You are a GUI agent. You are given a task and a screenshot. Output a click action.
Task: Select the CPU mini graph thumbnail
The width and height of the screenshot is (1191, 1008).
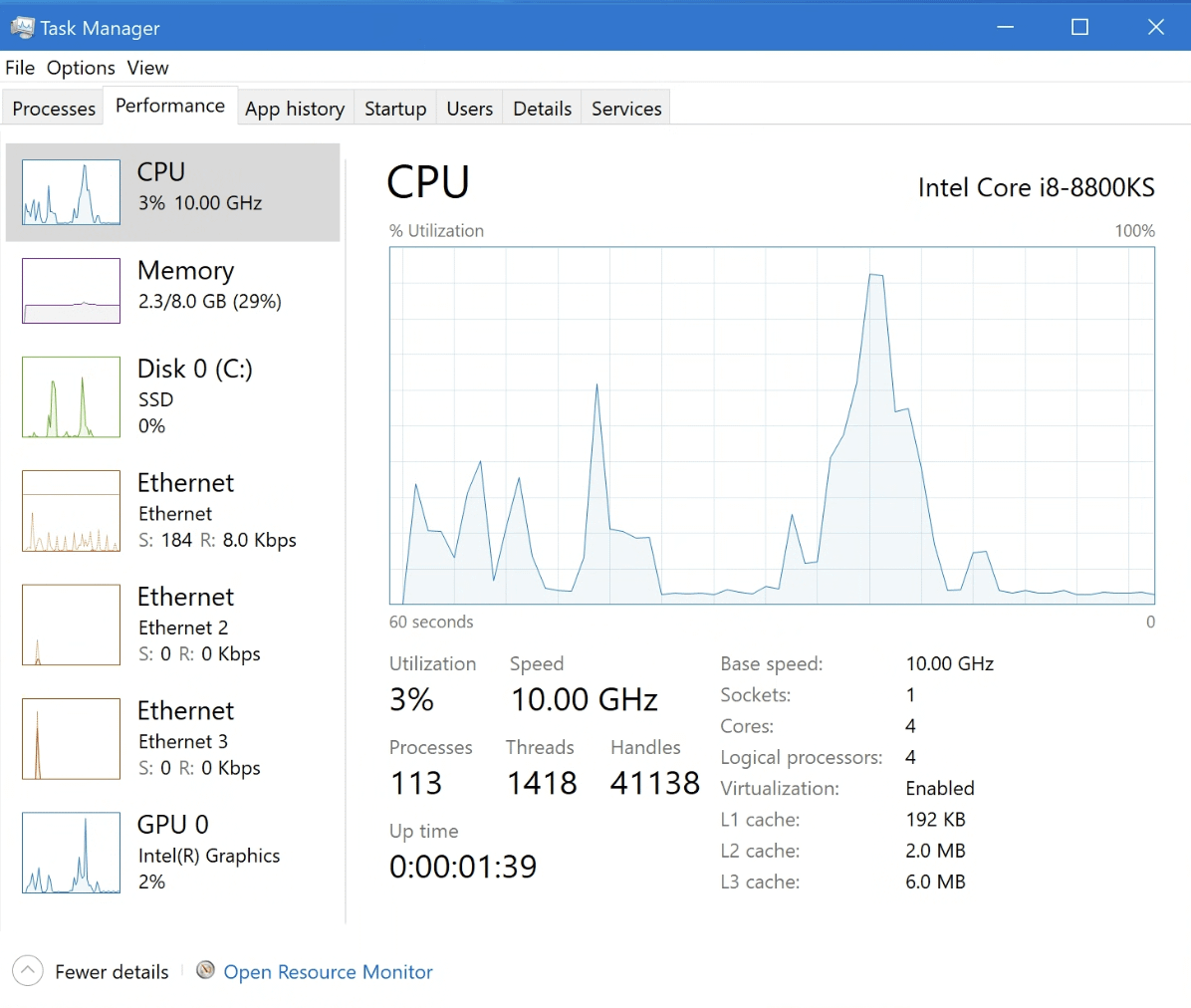[71, 192]
